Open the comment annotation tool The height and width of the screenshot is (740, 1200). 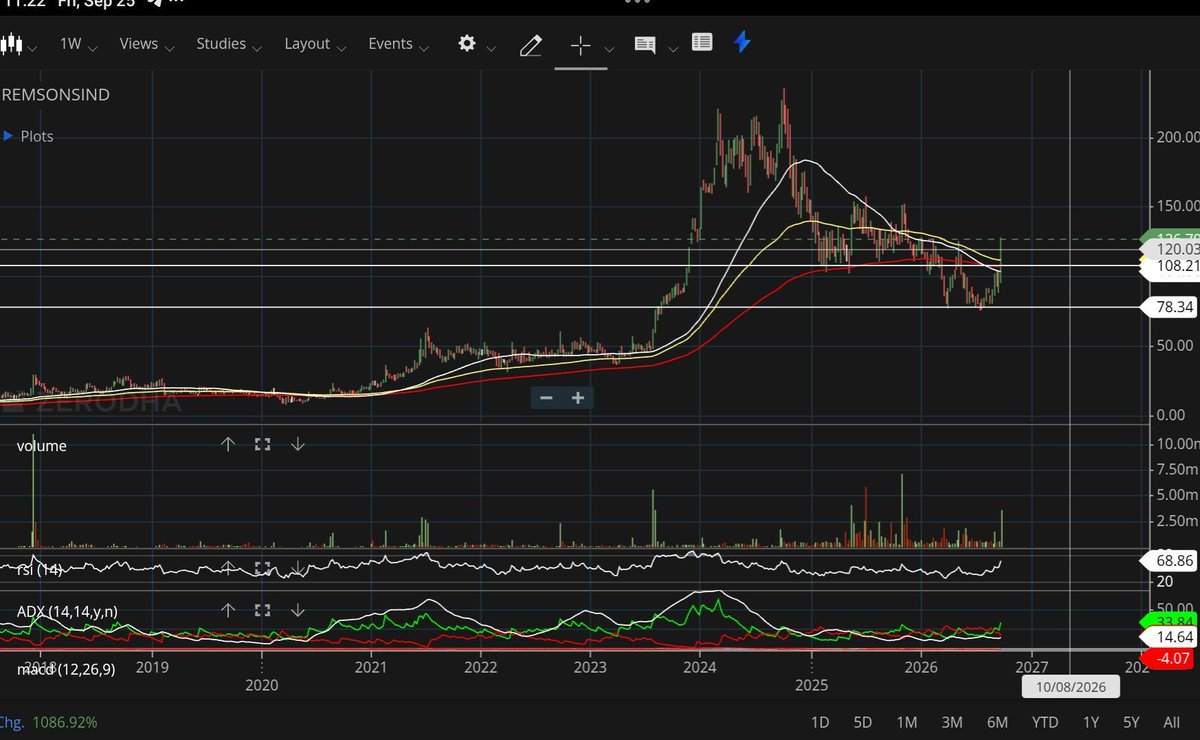(645, 45)
